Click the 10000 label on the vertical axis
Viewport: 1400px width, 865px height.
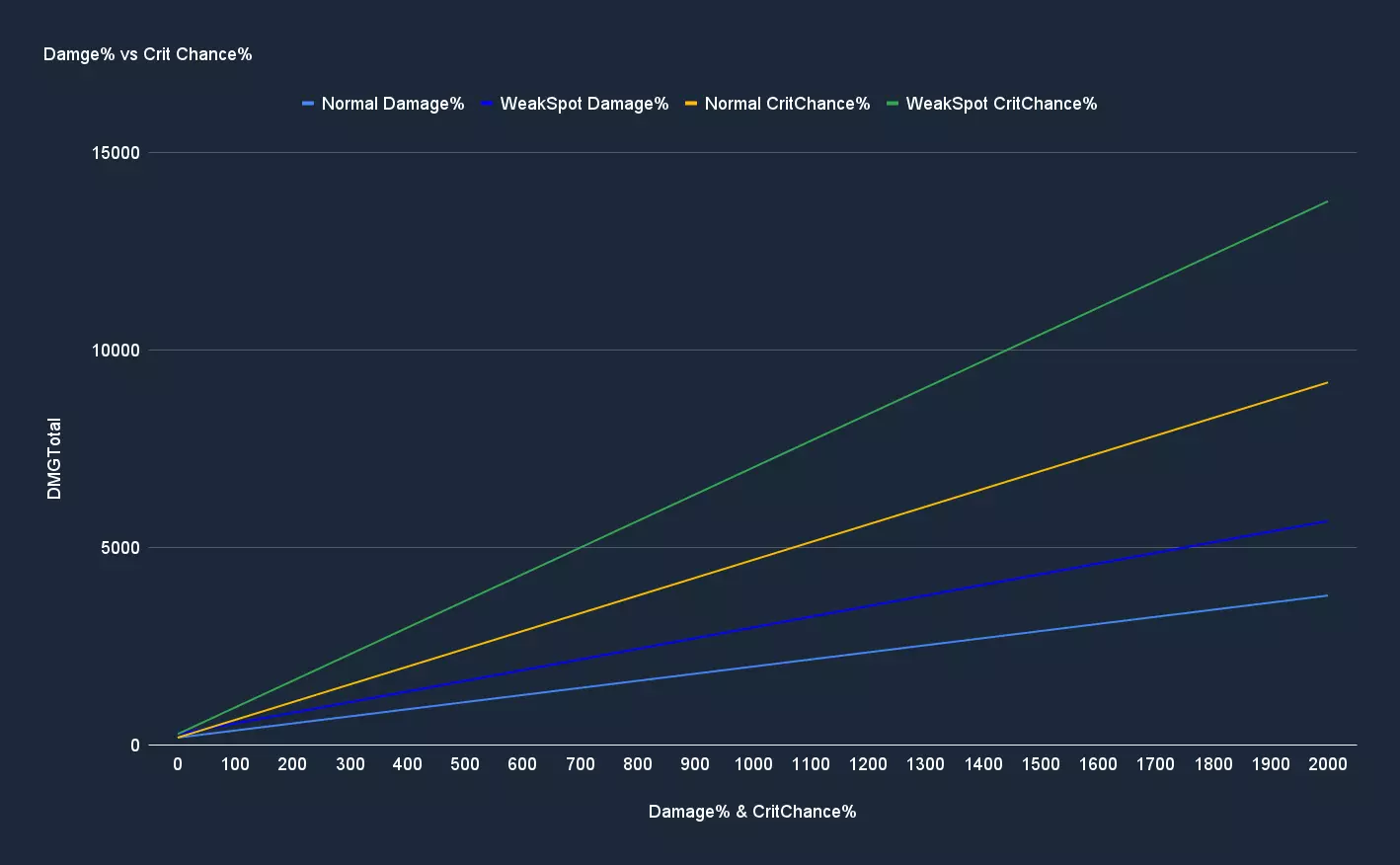(x=117, y=351)
